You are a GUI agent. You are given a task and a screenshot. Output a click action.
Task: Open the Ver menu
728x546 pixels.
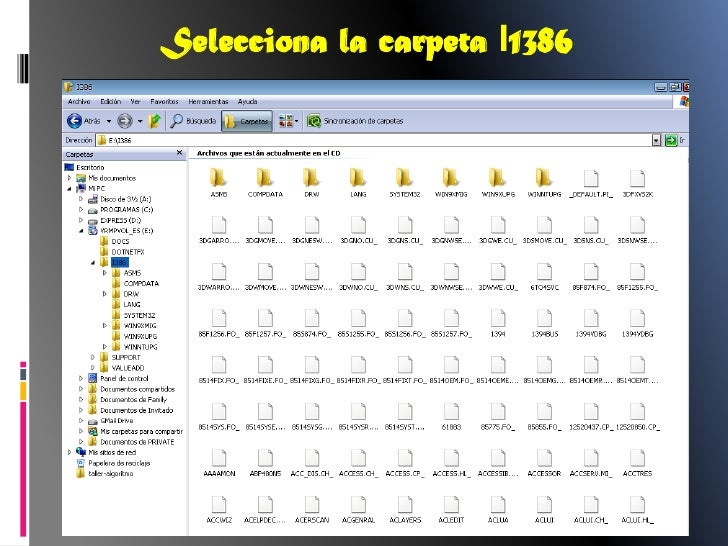click(135, 102)
